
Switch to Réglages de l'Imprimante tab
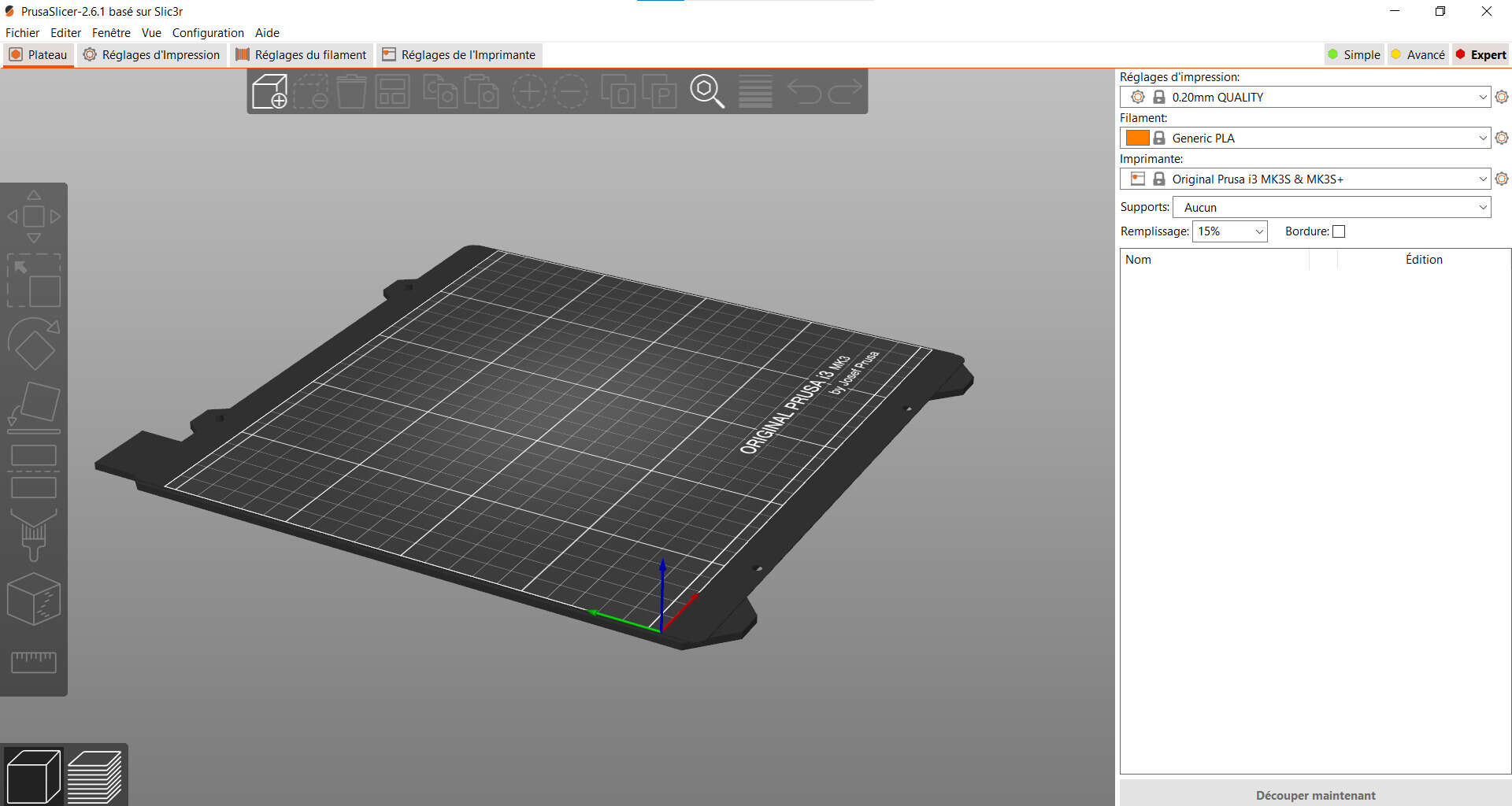459,54
